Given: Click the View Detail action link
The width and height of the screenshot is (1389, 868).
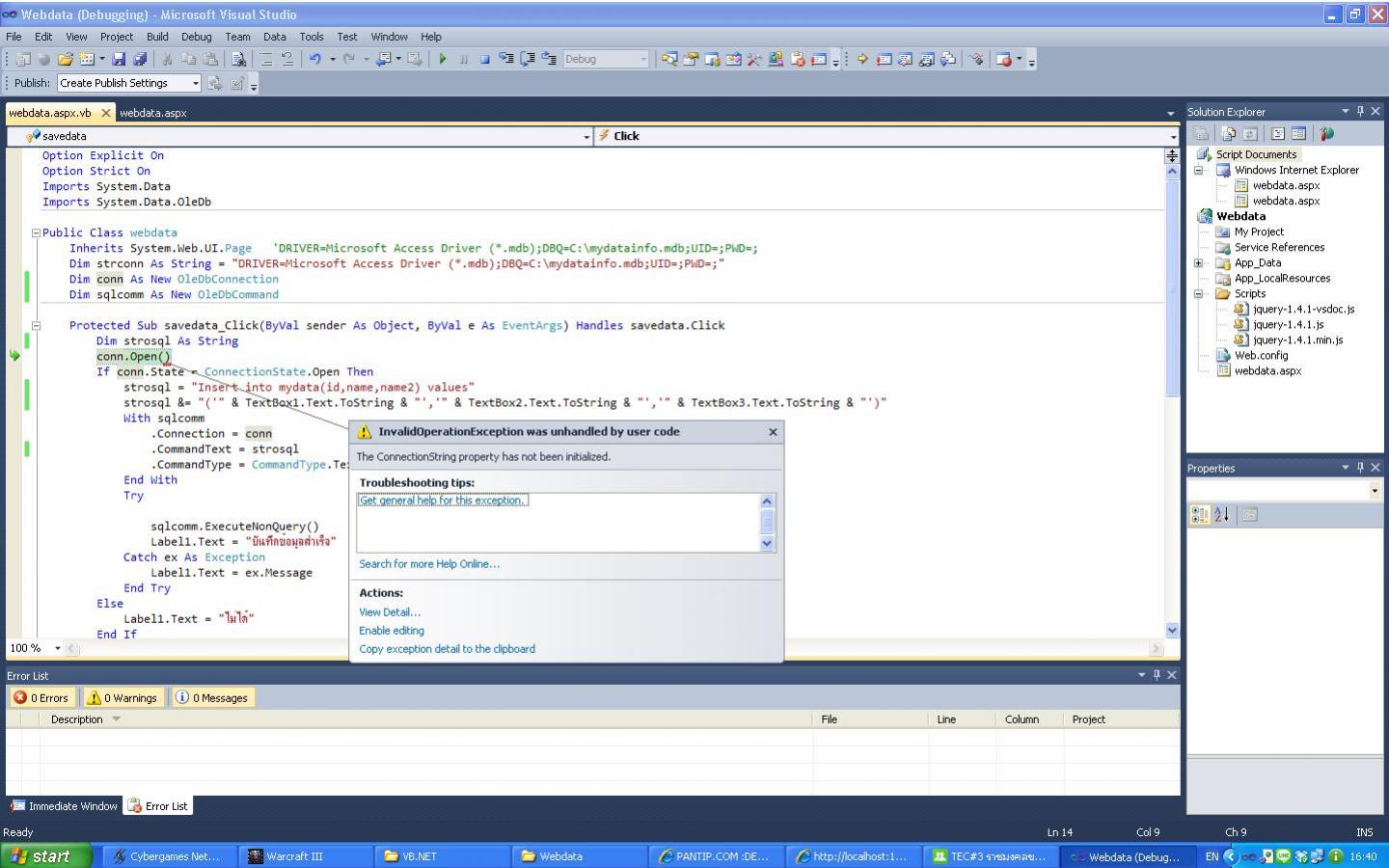Looking at the screenshot, I should coord(390,612).
